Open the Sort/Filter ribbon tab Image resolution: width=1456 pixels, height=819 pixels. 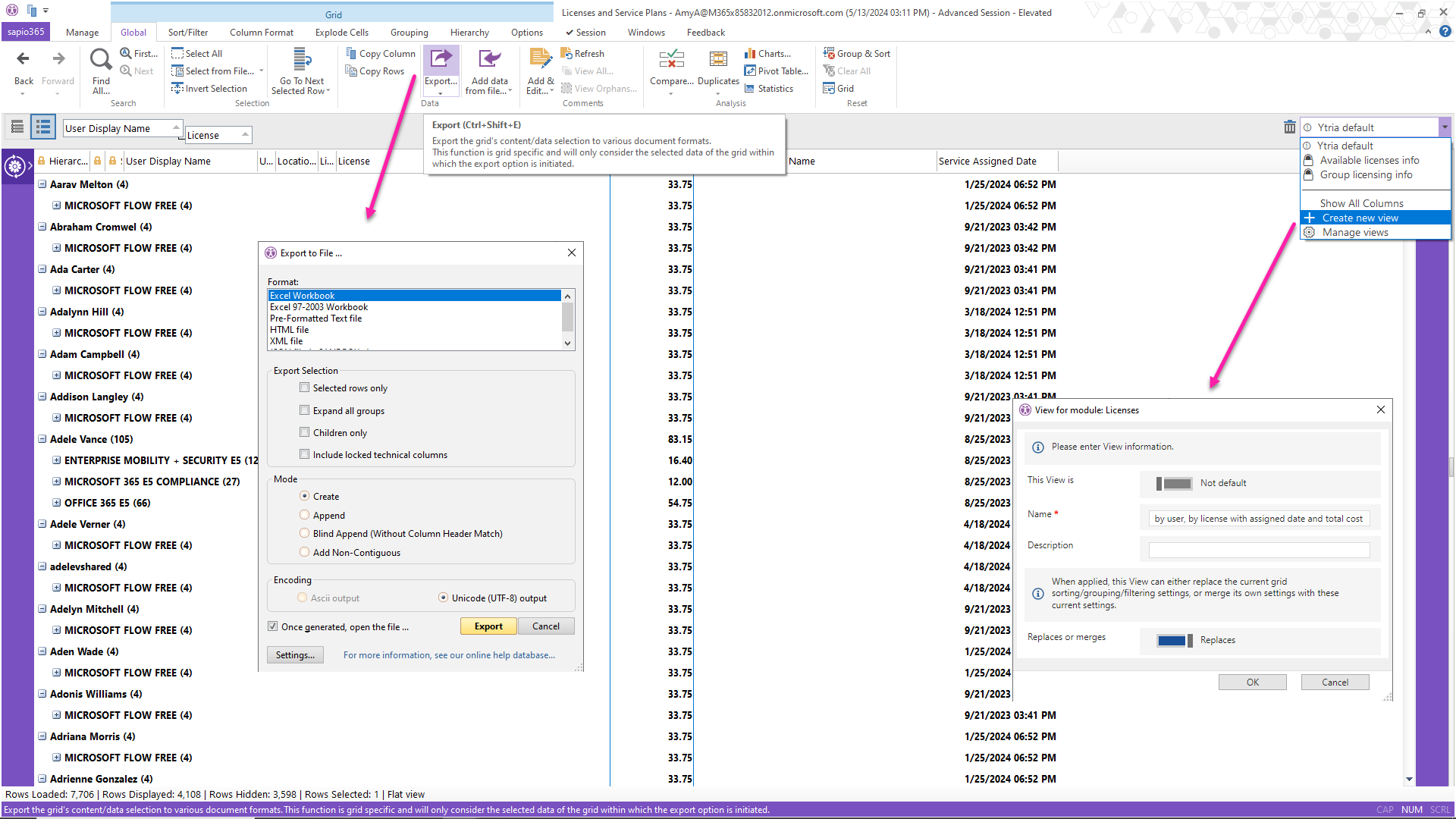[x=188, y=33]
